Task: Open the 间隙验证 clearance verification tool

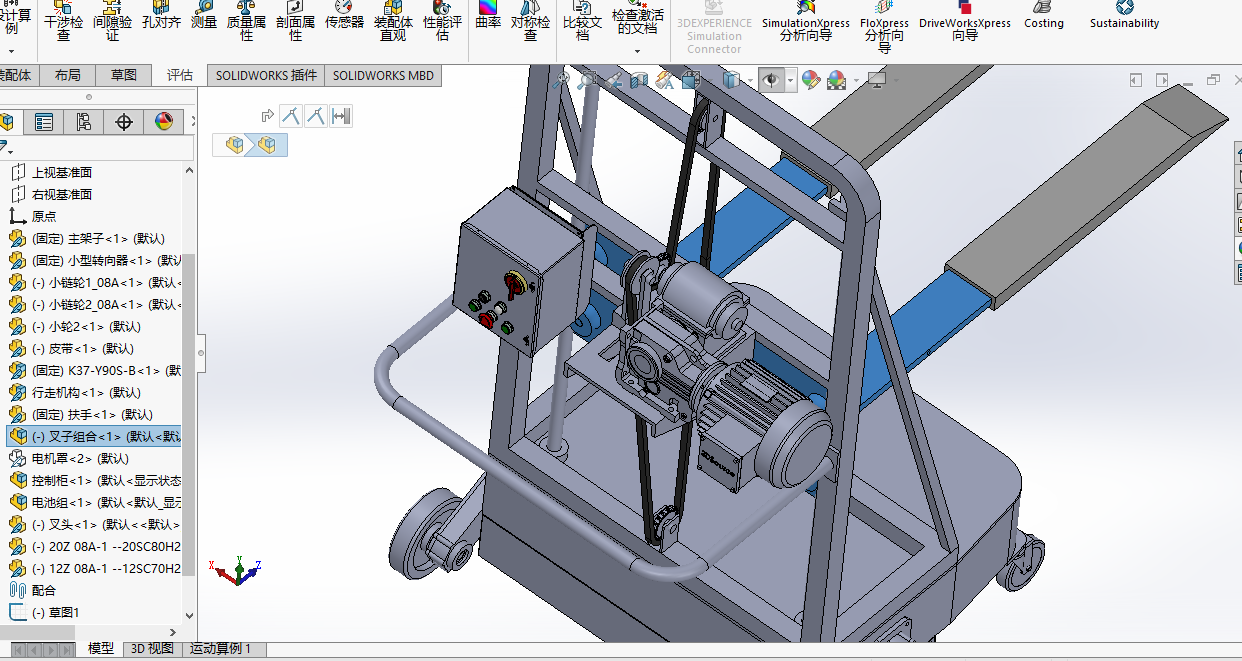Action: pyautogui.click(x=112, y=21)
